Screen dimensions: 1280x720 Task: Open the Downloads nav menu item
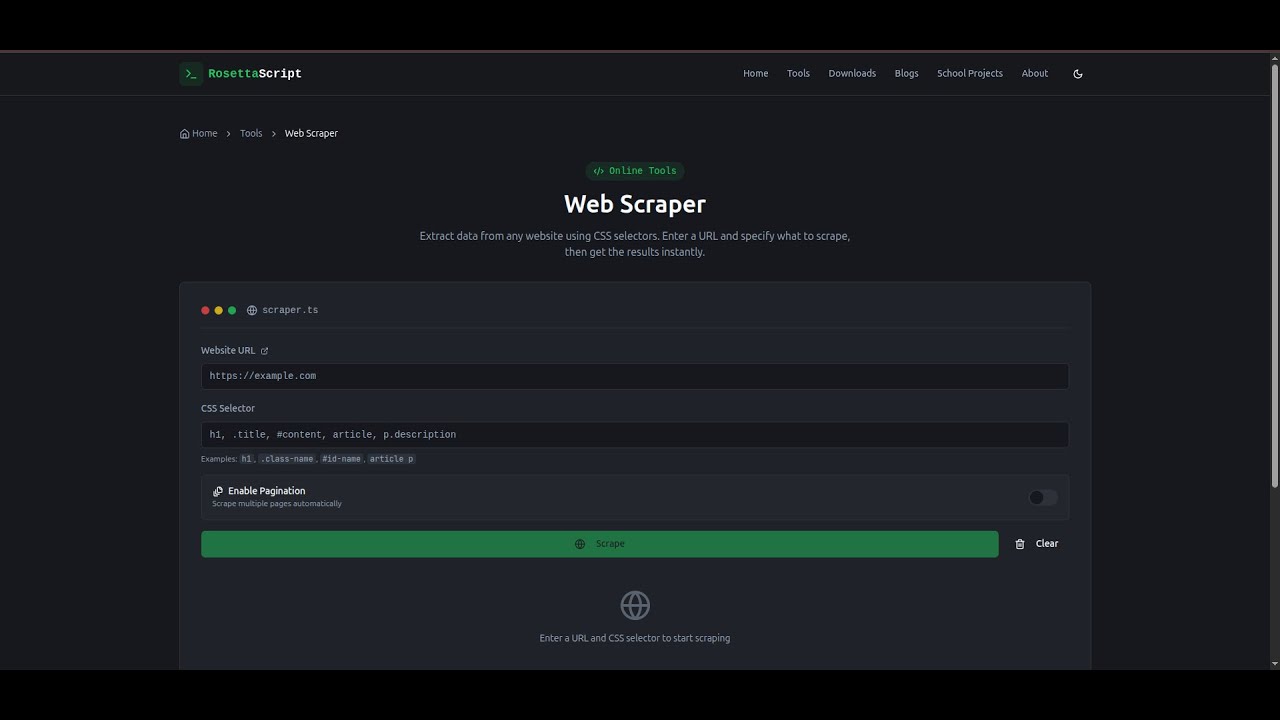point(852,74)
